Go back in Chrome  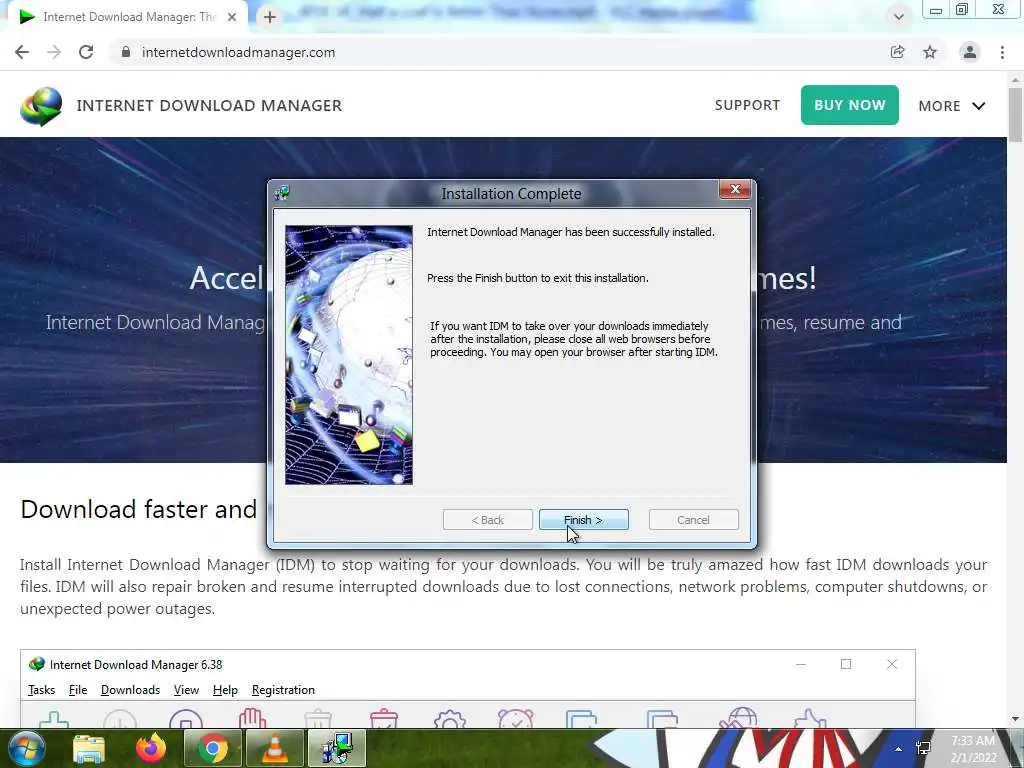coord(22,52)
